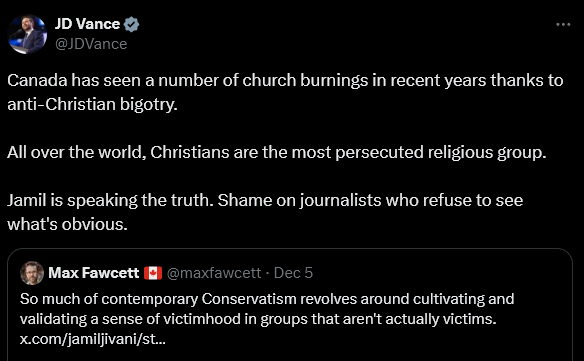Click the tweet text about church burnings
Screen dimensions: 584x361
[x=285, y=92]
